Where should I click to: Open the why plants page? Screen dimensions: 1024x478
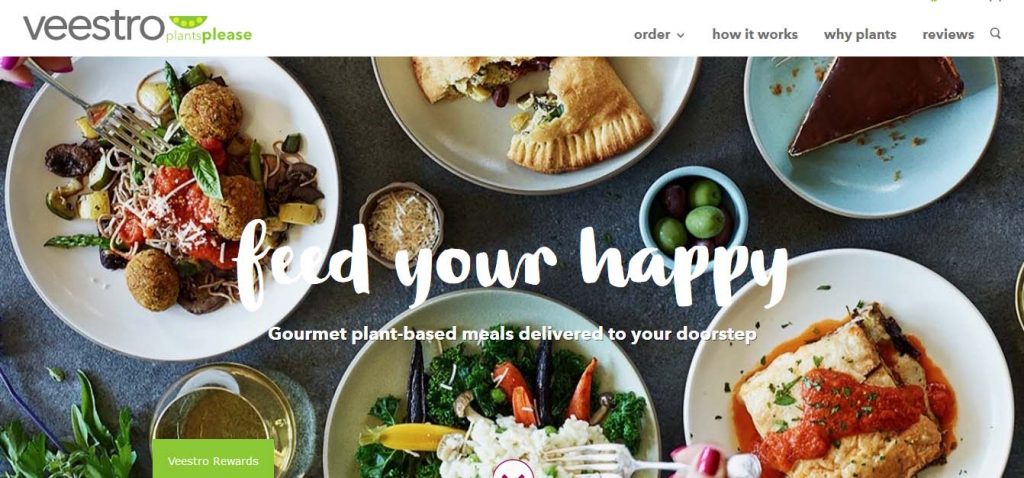coord(860,34)
